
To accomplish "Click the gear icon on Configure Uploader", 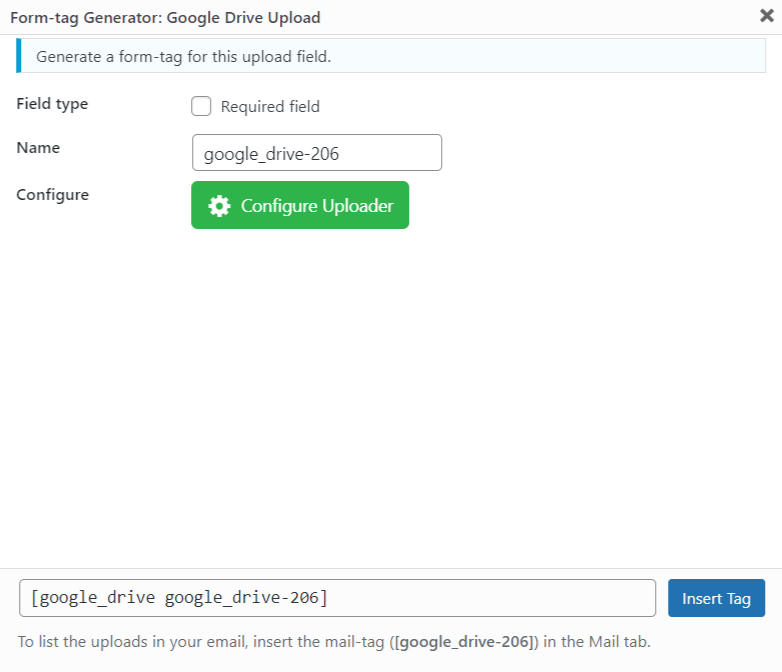I will [x=219, y=206].
